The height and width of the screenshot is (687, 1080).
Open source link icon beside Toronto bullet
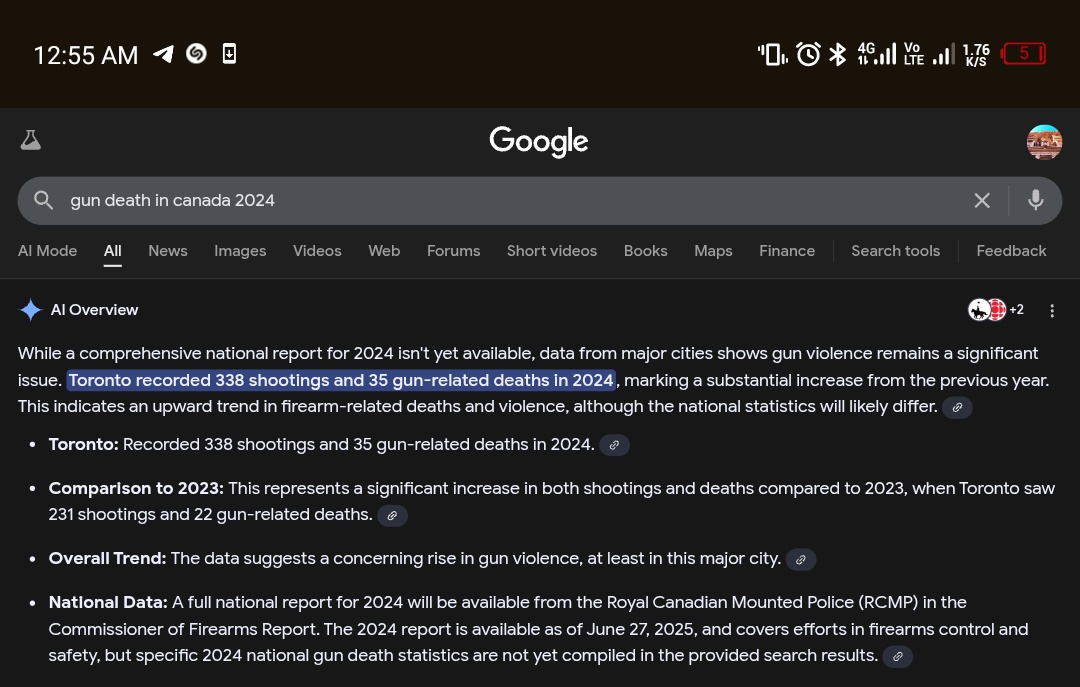tap(614, 445)
